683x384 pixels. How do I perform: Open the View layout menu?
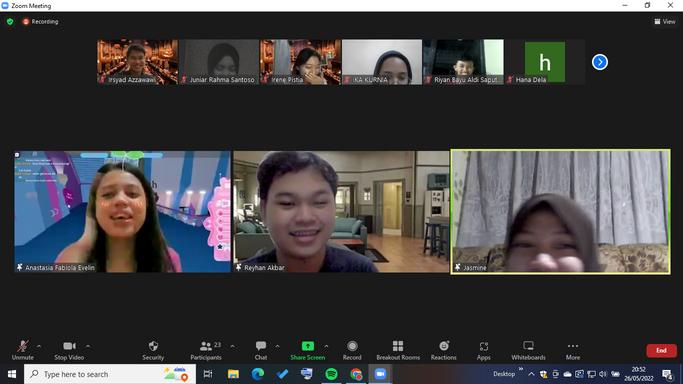pos(665,21)
